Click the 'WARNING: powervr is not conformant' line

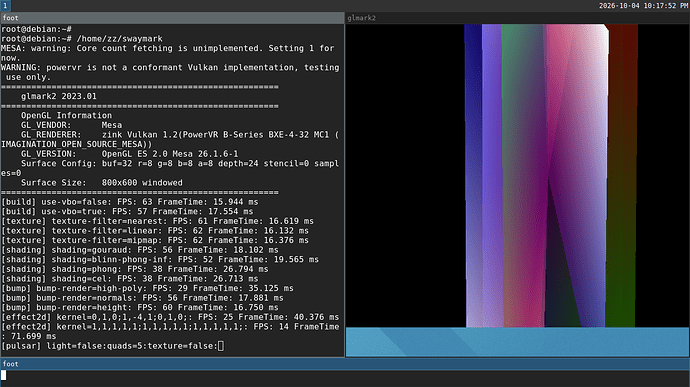coord(170,72)
